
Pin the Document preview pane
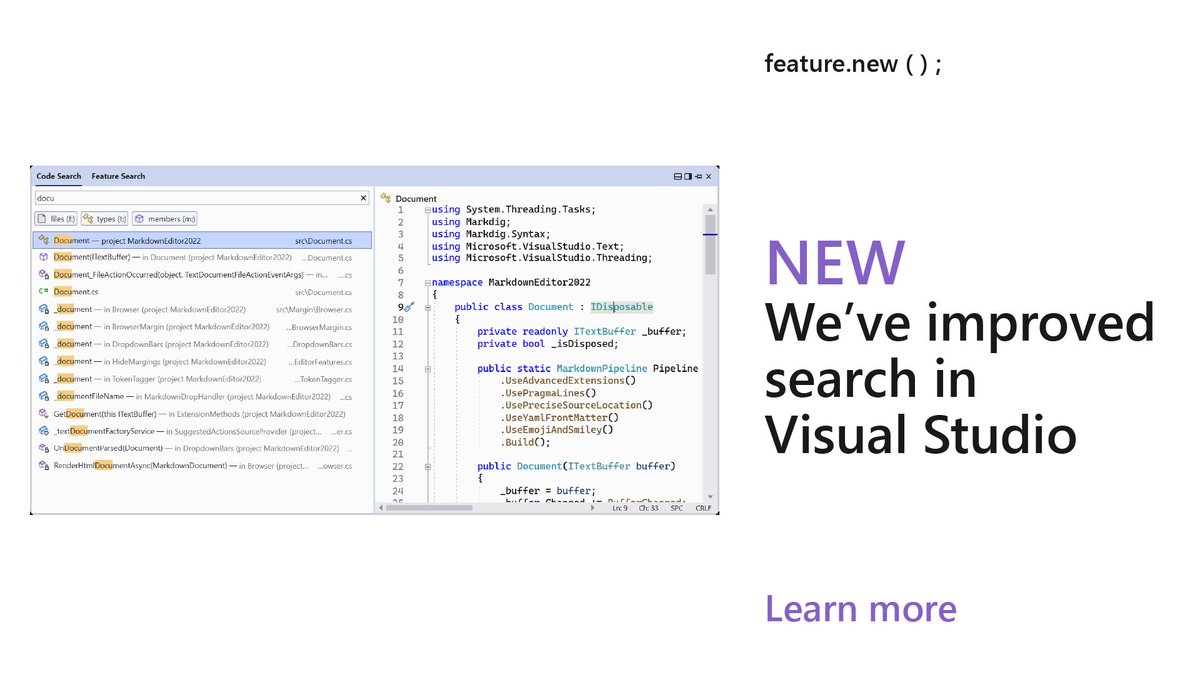[697, 176]
